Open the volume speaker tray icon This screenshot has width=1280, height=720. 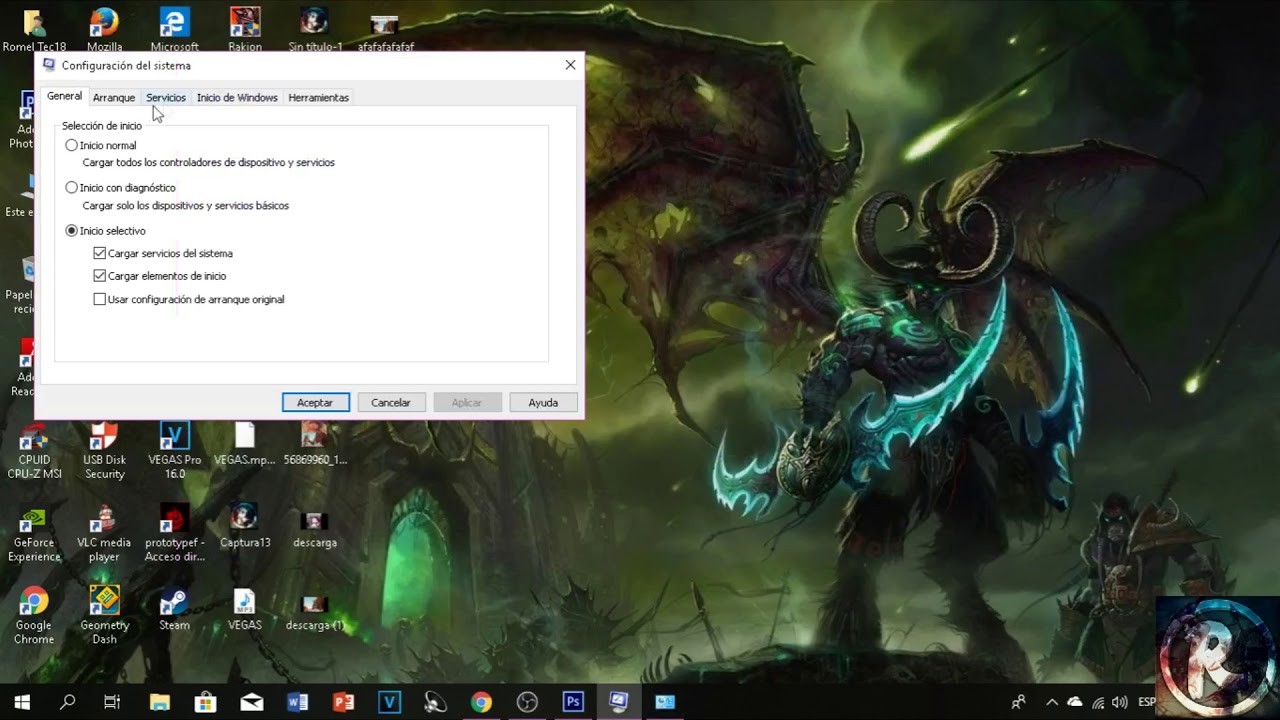pyautogui.click(x=1119, y=702)
